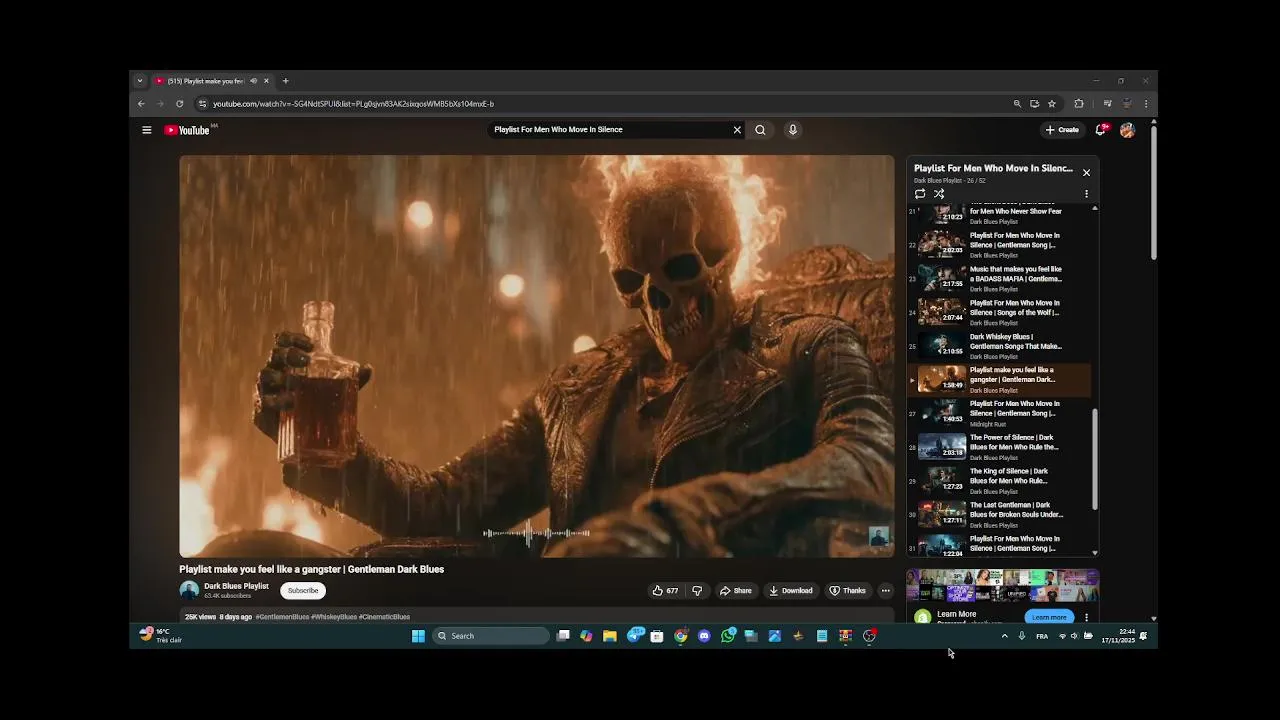Run search with the magnifier button

pos(760,130)
